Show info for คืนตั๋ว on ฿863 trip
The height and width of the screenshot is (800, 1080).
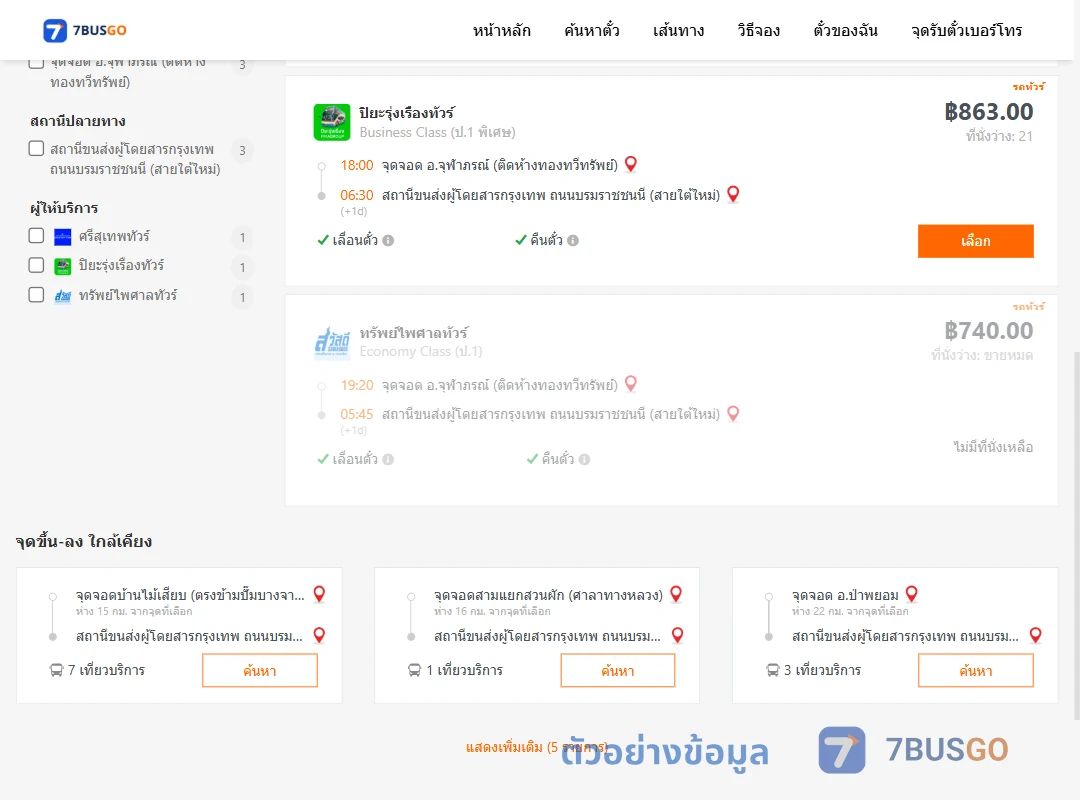[x=573, y=240]
